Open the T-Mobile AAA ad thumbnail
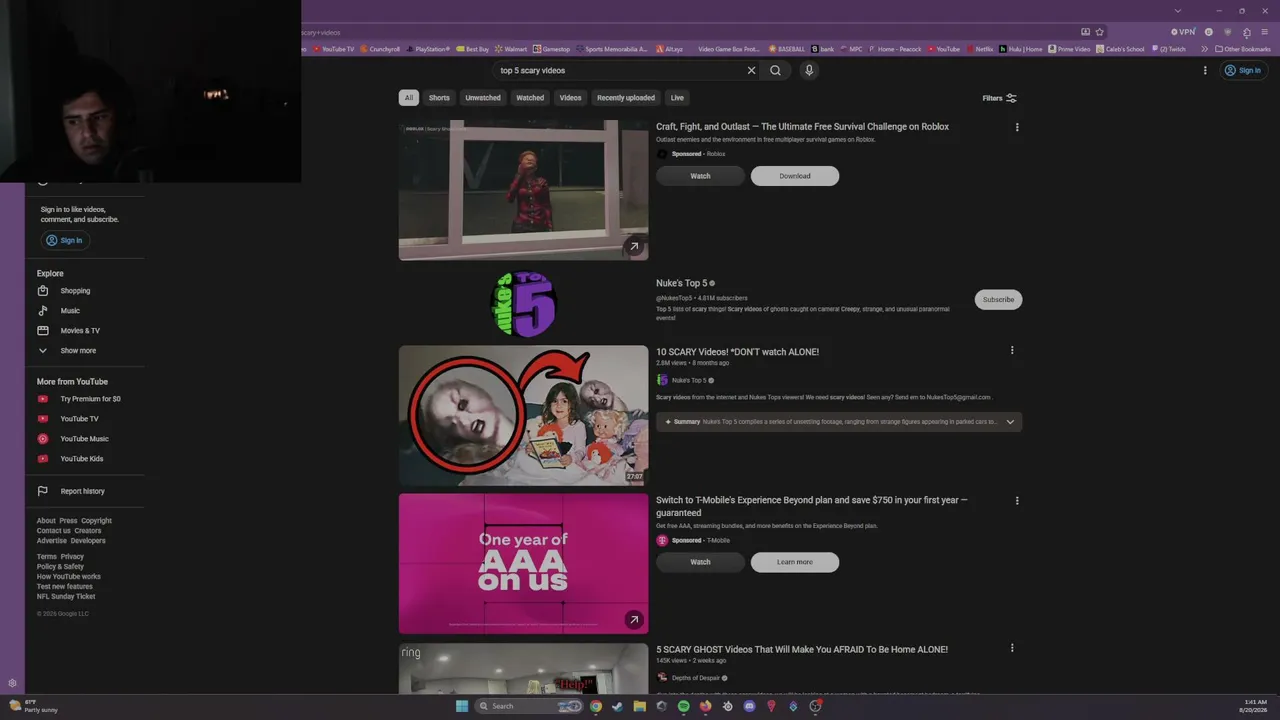 pos(523,564)
